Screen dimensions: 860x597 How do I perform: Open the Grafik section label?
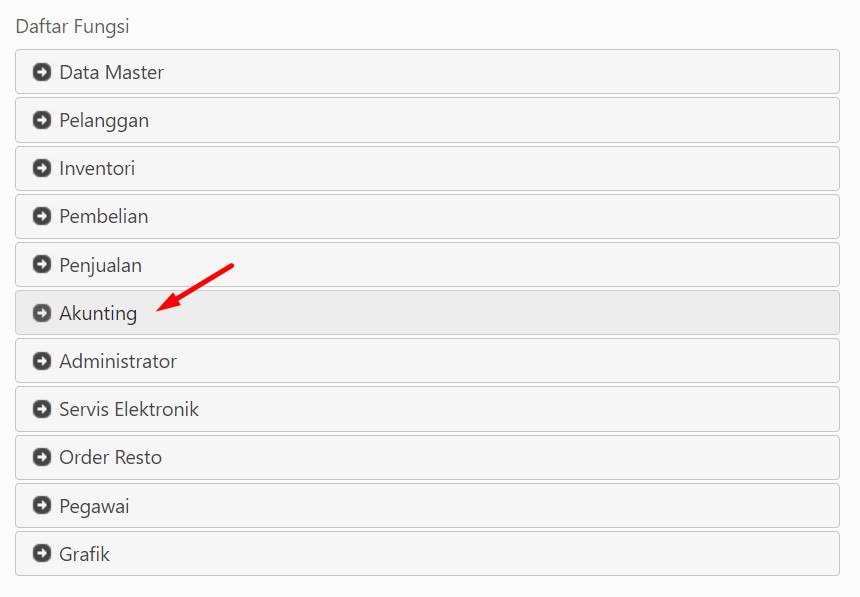(x=84, y=554)
